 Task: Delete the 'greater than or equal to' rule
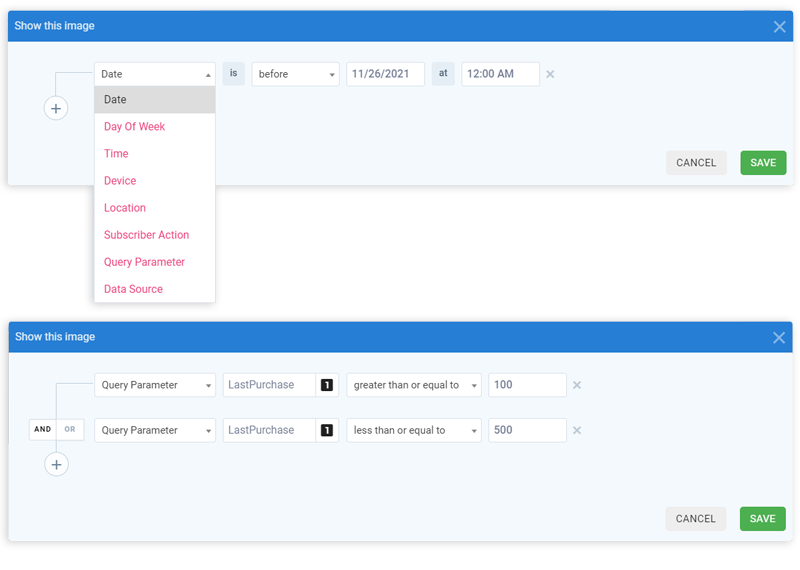pos(577,385)
